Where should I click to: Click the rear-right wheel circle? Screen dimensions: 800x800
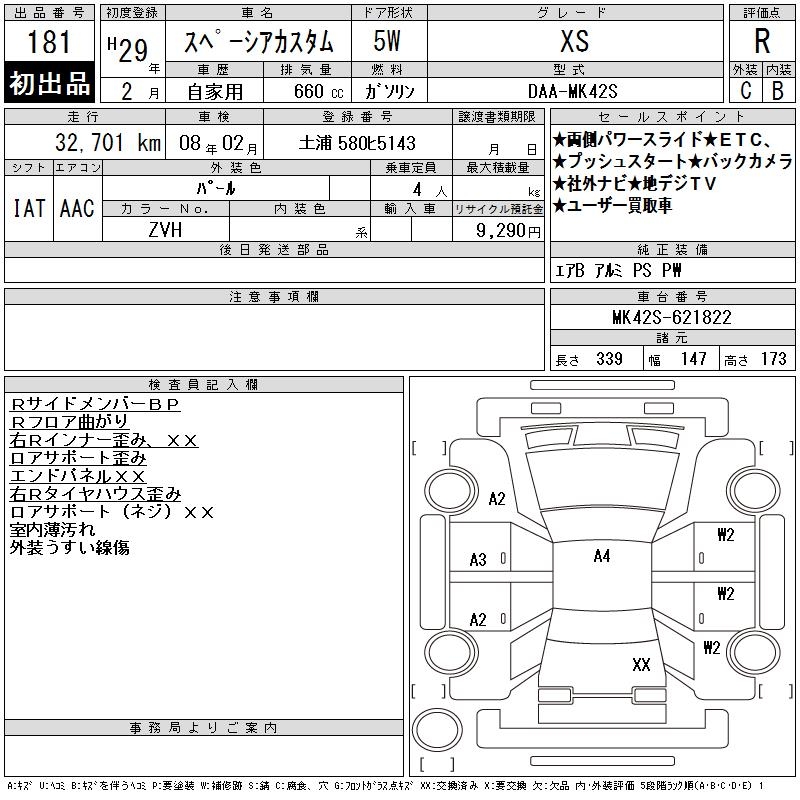tap(754, 652)
